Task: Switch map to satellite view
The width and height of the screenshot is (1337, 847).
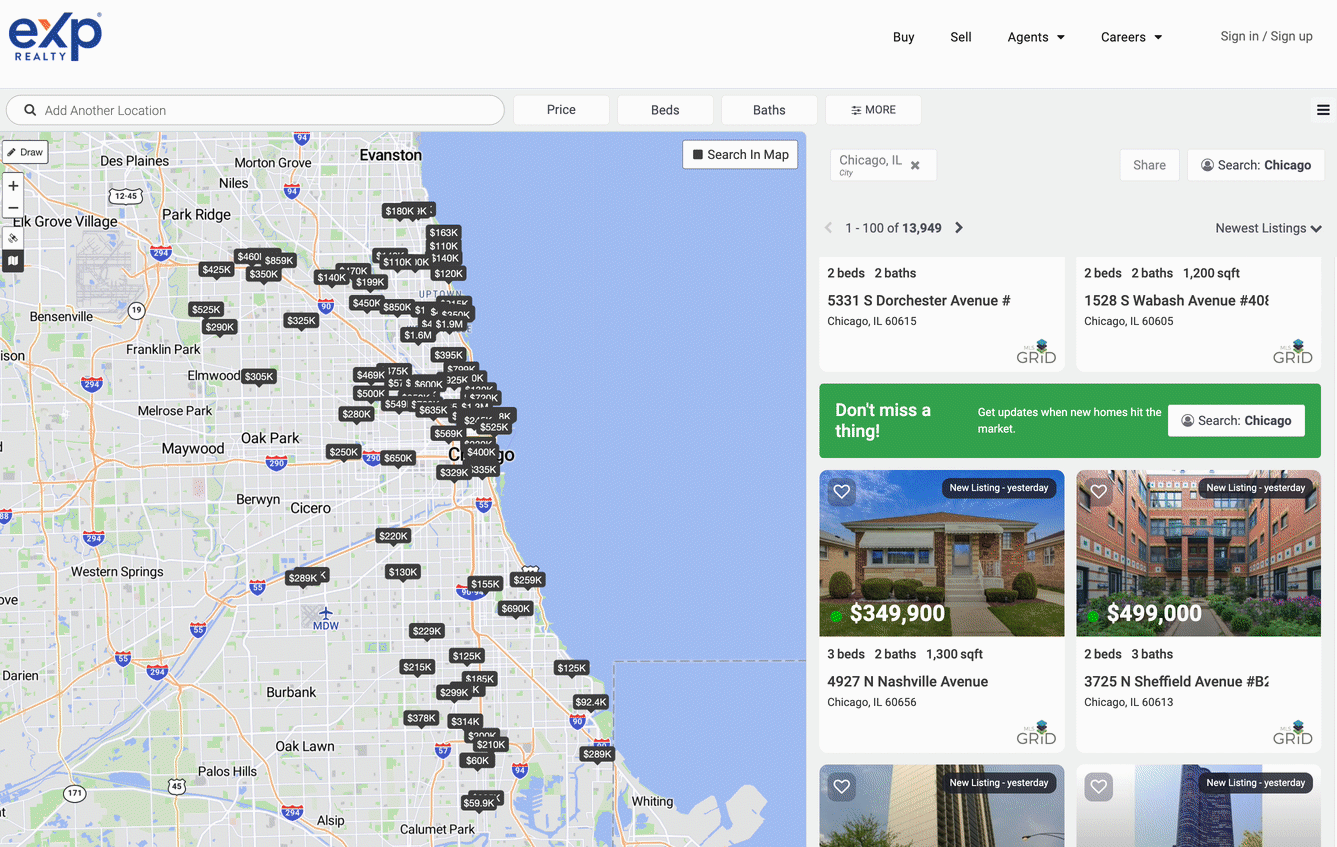Action: tap(13, 238)
